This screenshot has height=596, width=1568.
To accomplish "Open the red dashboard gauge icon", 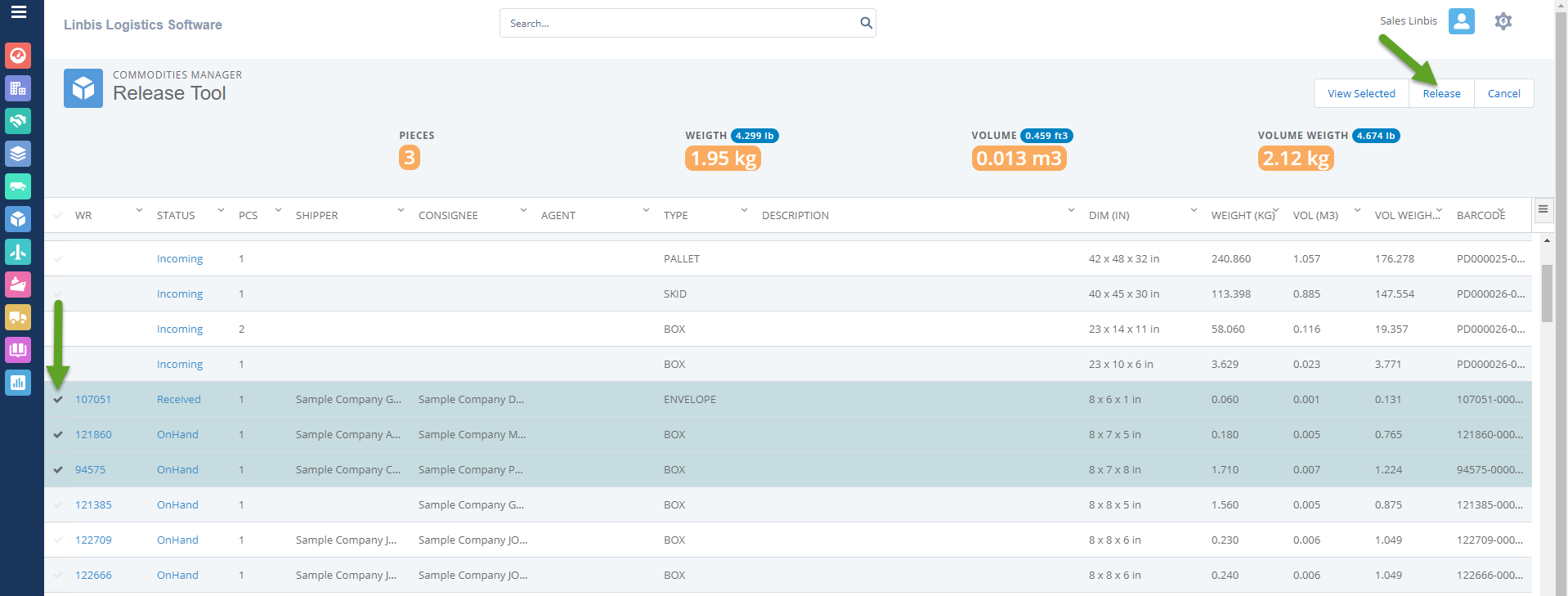I will [18, 56].
